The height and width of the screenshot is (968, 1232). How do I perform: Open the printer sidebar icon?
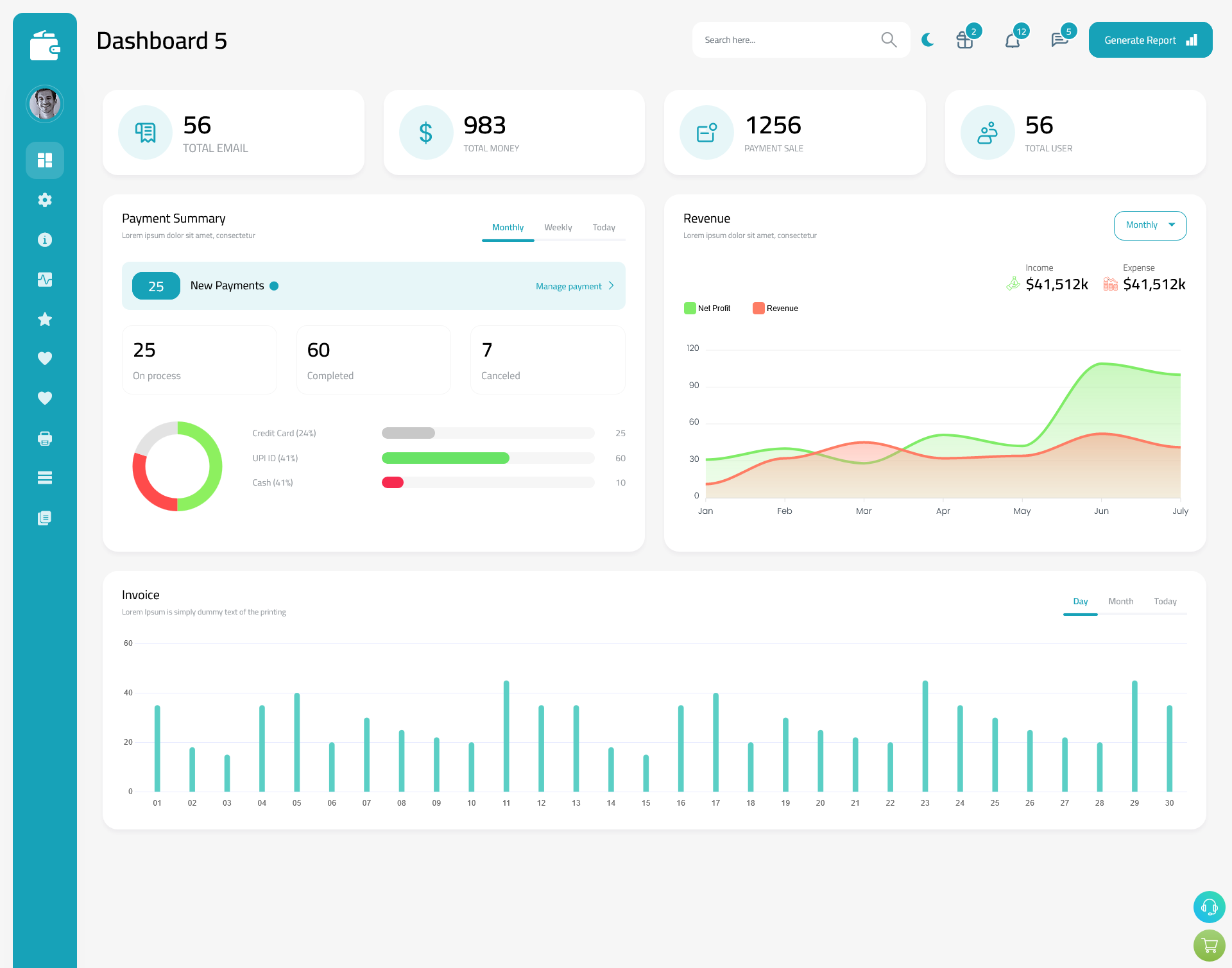(x=45, y=438)
